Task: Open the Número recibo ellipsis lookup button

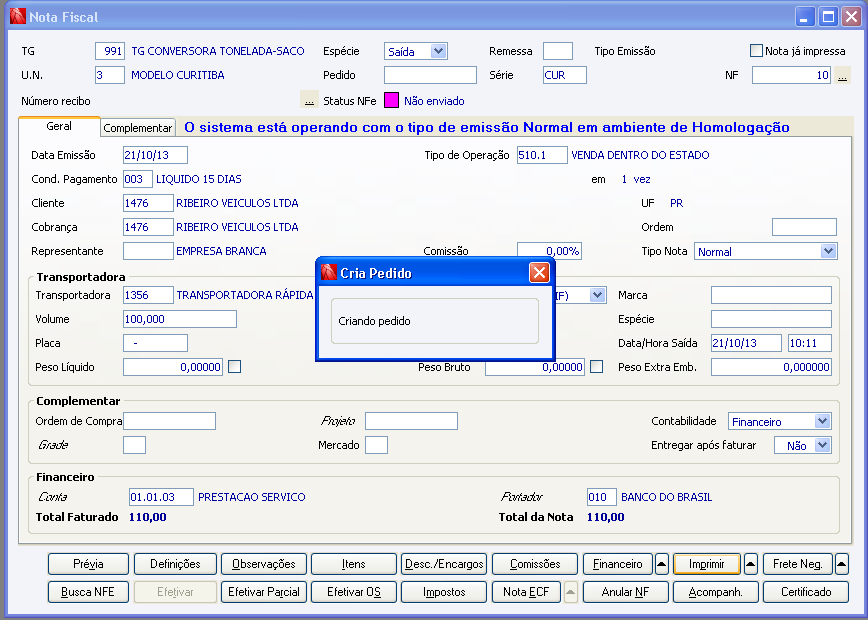Action: pos(309,101)
